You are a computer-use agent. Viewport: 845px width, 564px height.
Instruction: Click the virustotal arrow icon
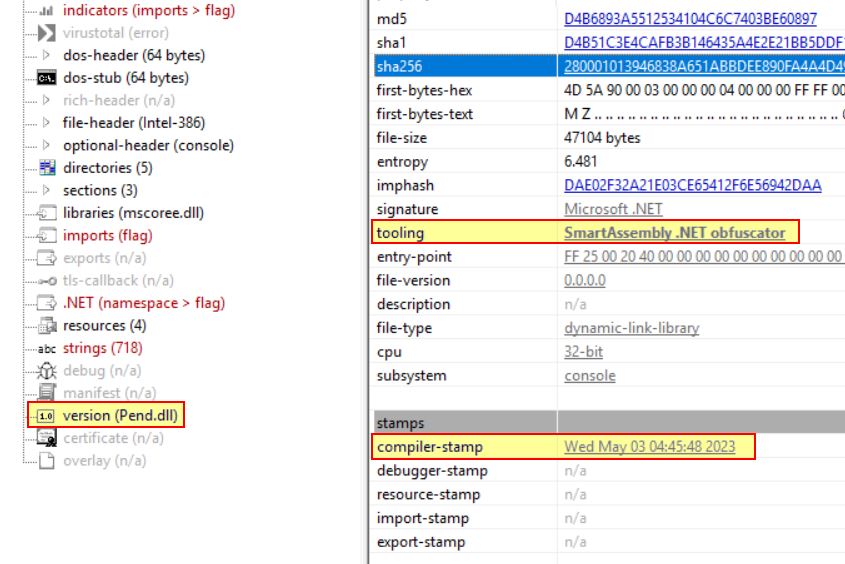[x=46, y=33]
